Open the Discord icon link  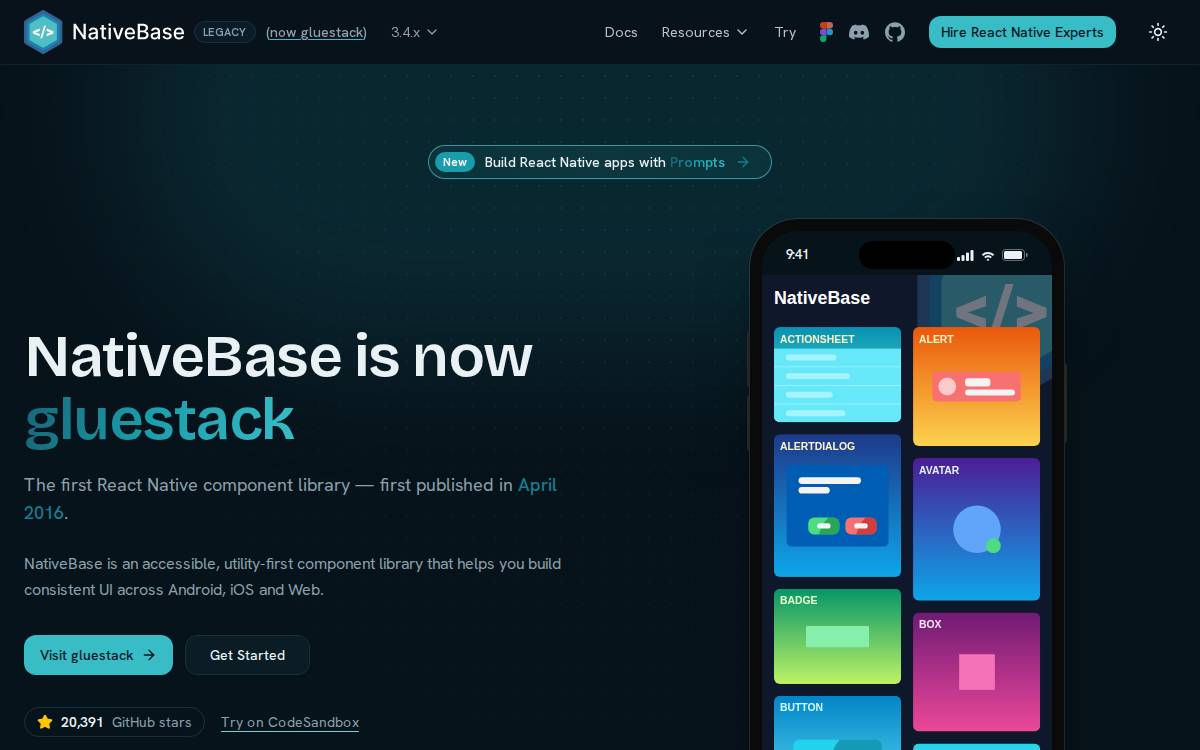tap(859, 32)
